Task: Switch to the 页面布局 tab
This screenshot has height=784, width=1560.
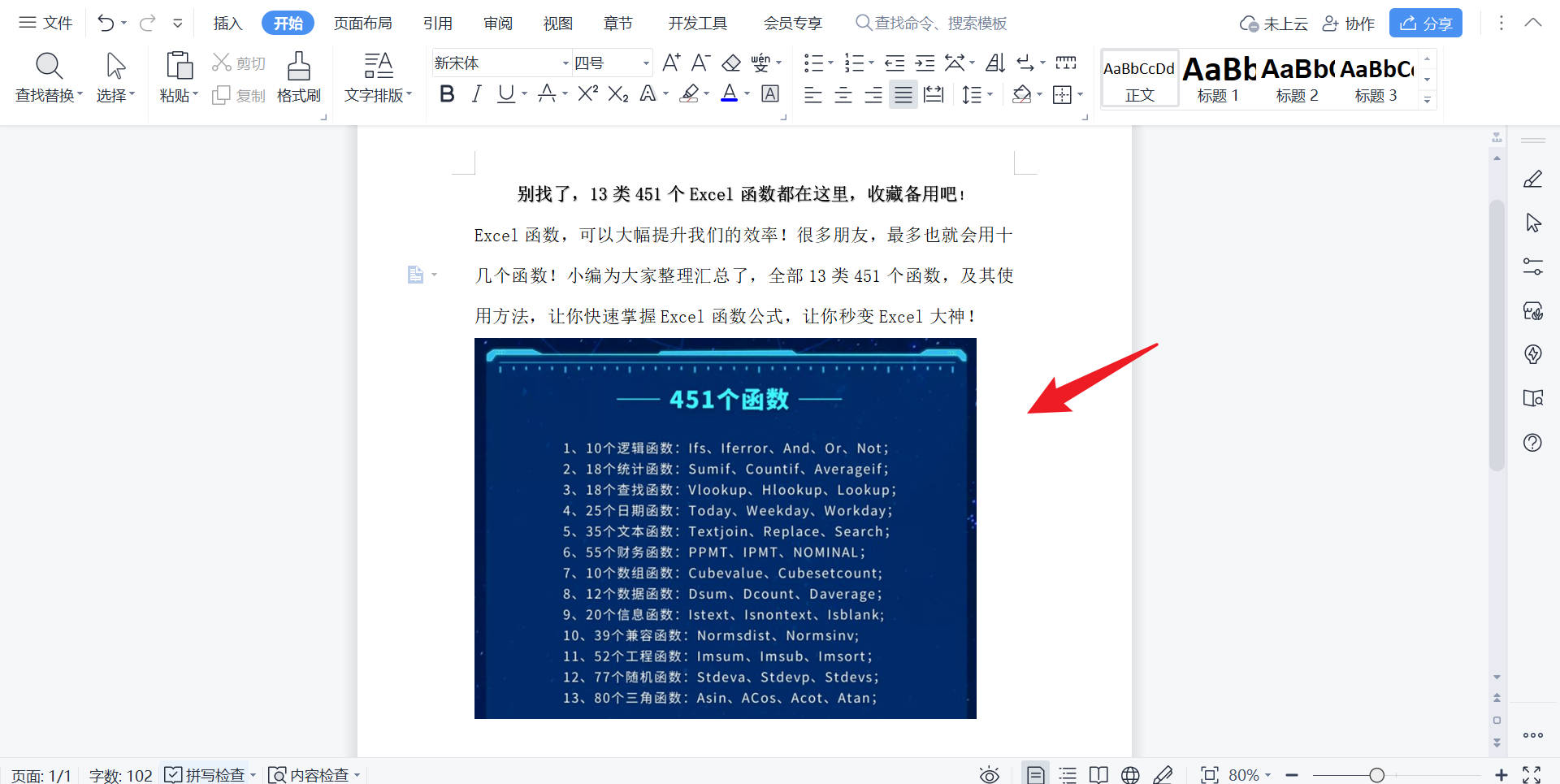Action: [x=362, y=24]
